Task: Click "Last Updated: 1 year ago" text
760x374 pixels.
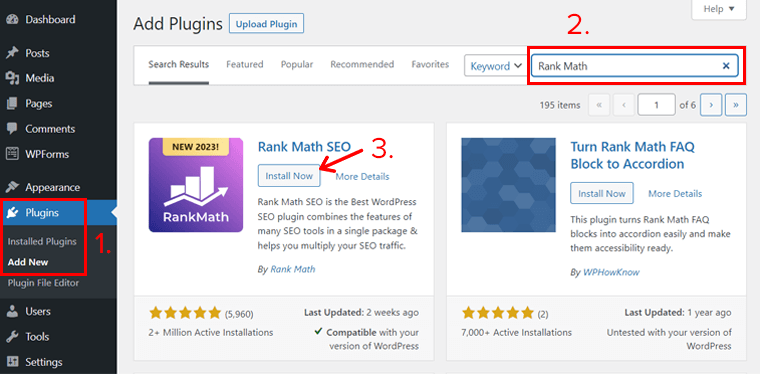Action: pyautogui.click(x=678, y=312)
